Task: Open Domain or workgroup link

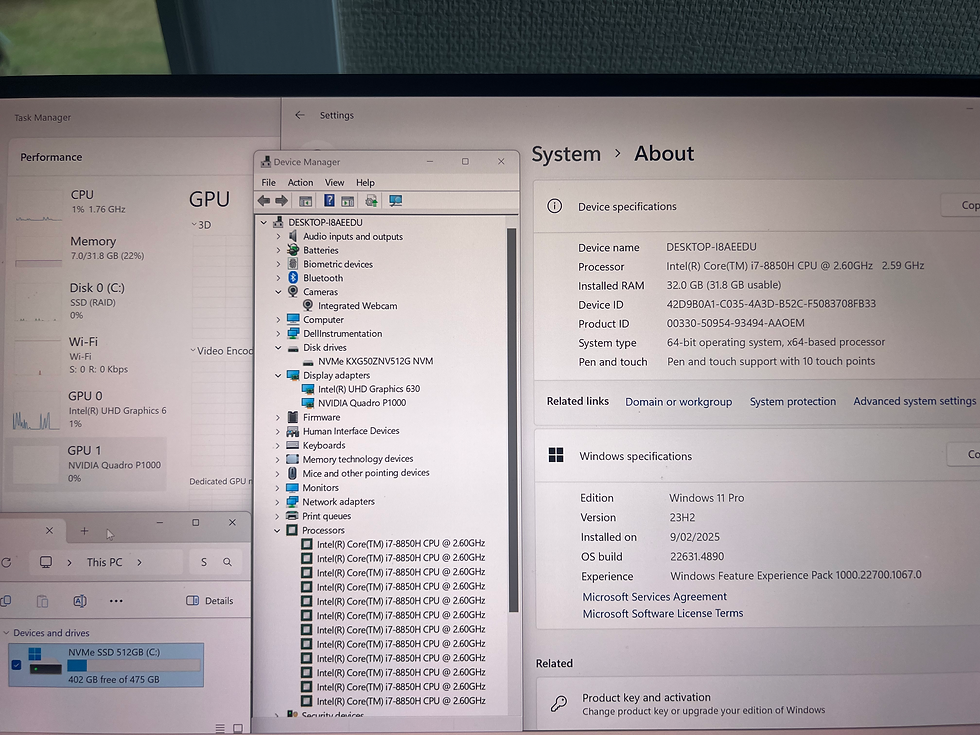Action: 679,402
